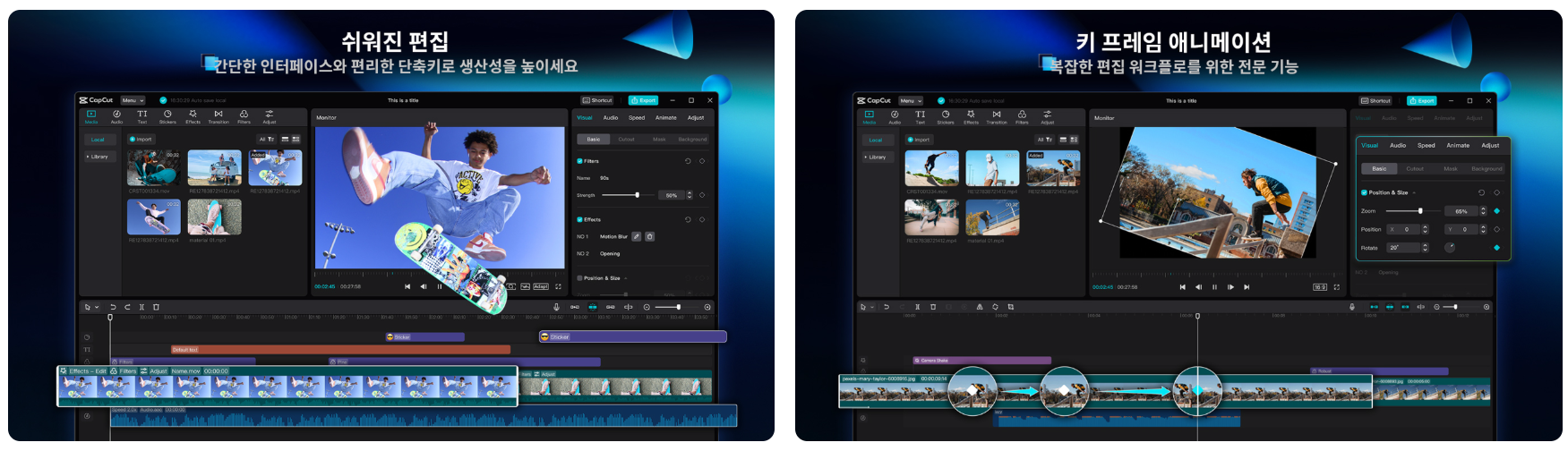Image resolution: width=1568 pixels, height=451 pixels.
Task: Open the Menu dropdown in left CapCut window
Action: point(132,100)
